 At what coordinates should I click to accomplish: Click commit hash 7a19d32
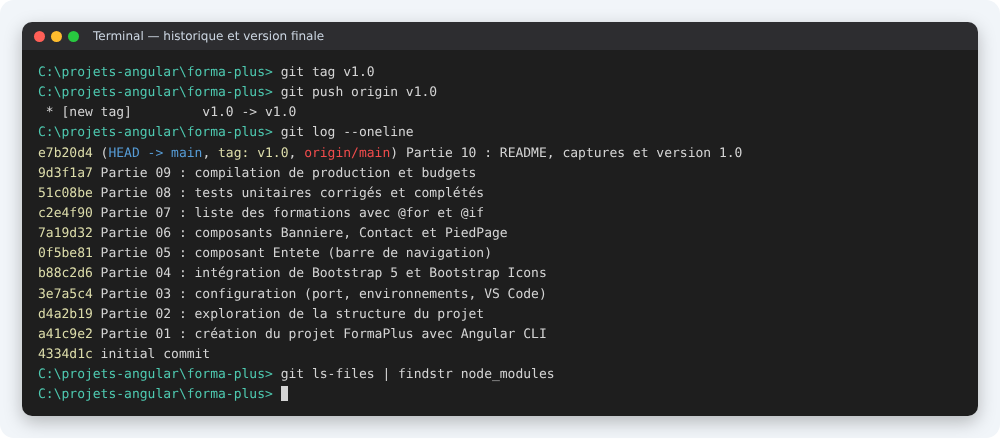click(x=66, y=233)
